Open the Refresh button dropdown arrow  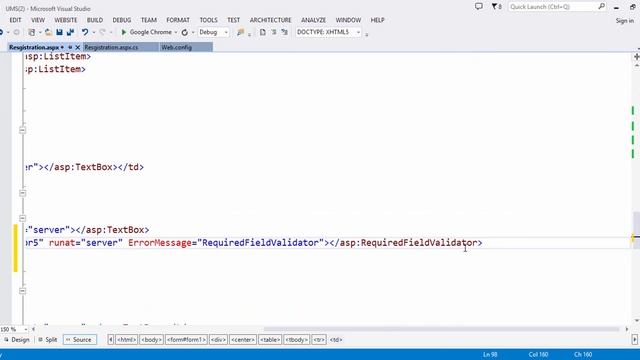pos(193,32)
